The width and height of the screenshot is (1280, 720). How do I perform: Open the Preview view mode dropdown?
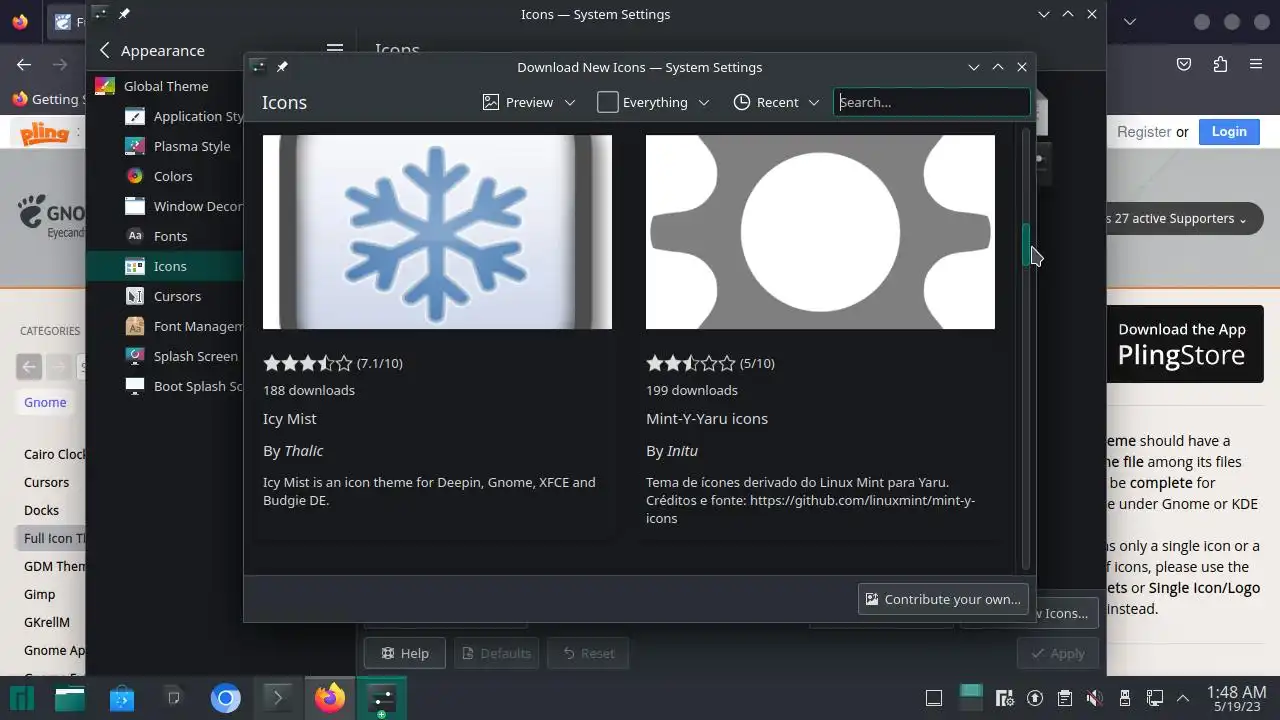pyautogui.click(x=529, y=102)
